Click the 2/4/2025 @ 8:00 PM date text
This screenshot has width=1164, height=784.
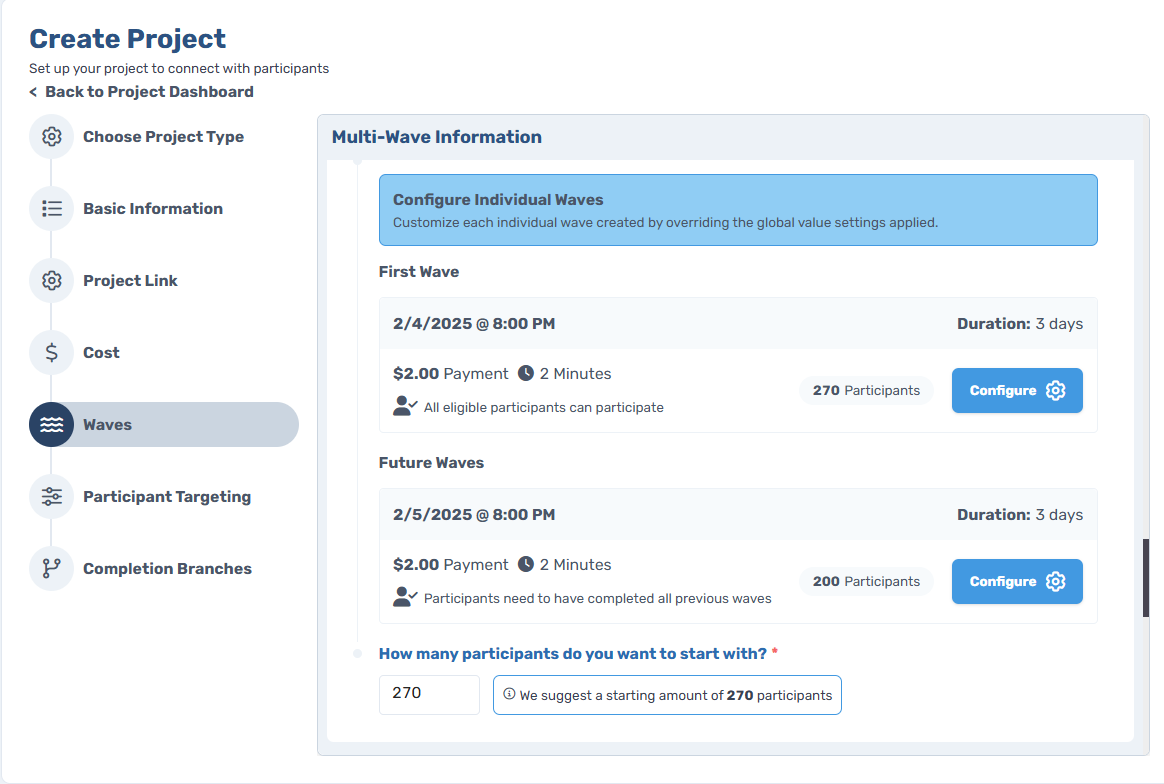tap(474, 324)
